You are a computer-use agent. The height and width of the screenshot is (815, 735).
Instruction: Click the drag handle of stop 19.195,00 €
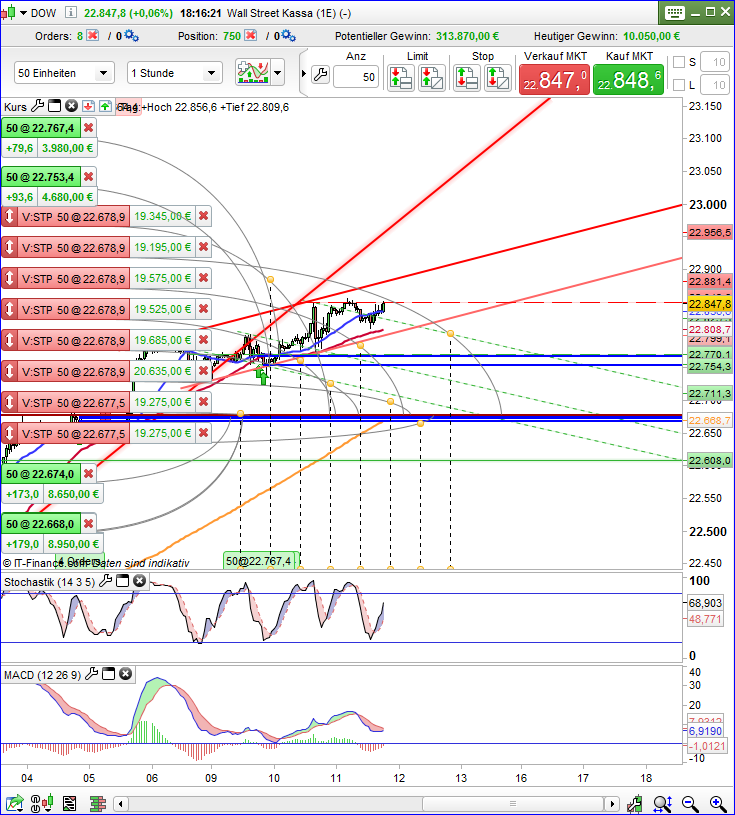click(9, 247)
